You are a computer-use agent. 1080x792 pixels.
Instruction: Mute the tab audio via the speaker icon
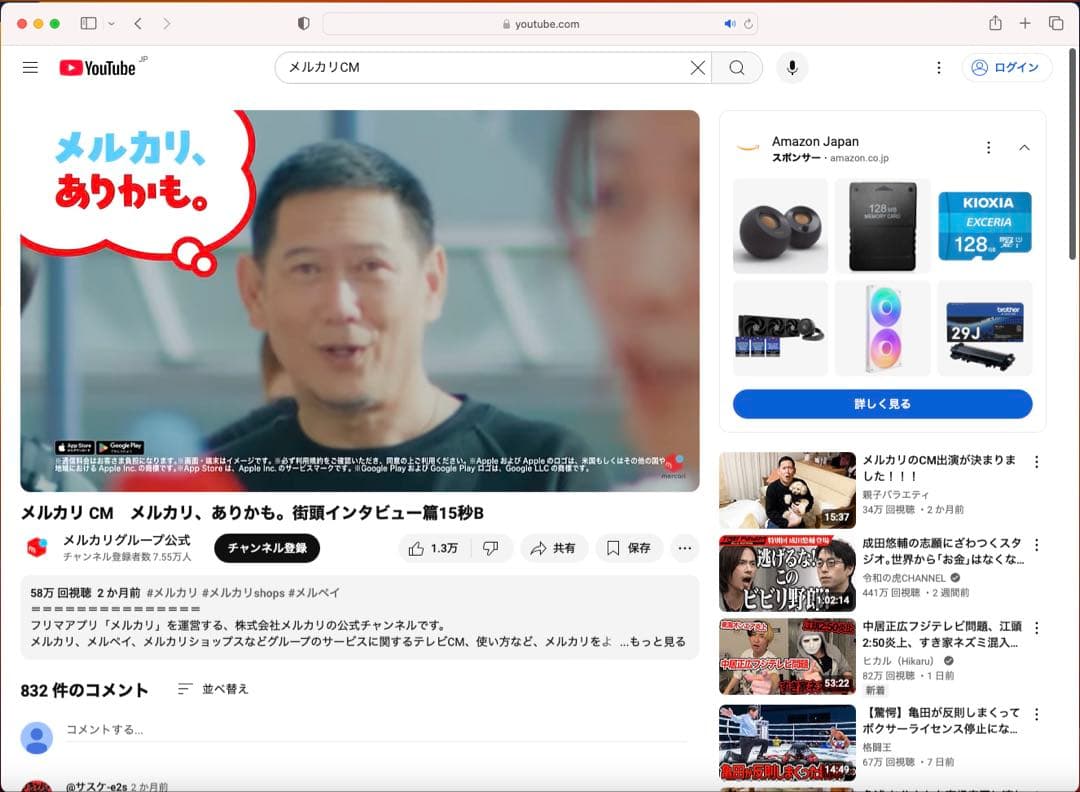click(x=730, y=24)
